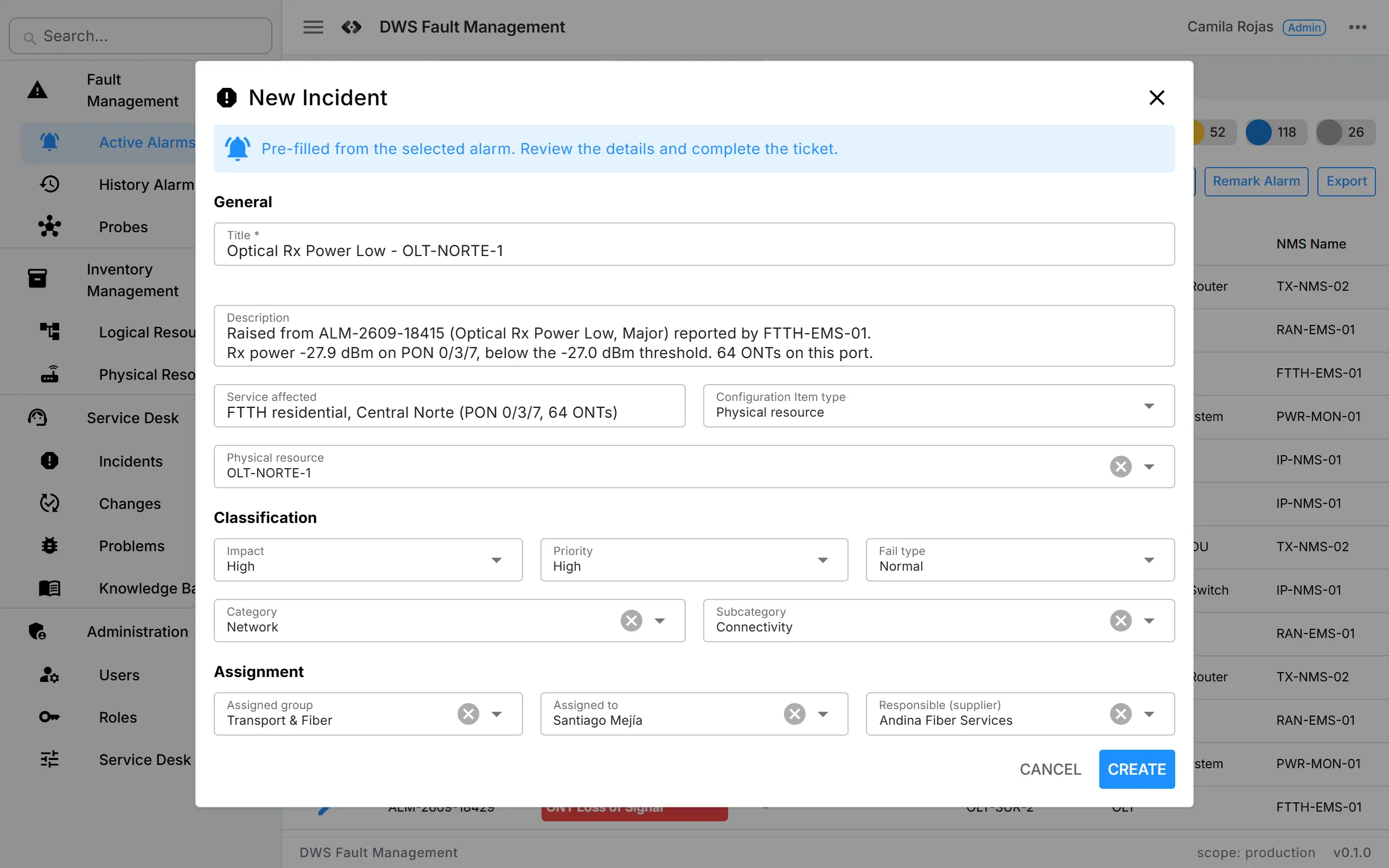Open the Configuration Item type dropdown
The image size is (1389, 868).
(x=939, y=406)
